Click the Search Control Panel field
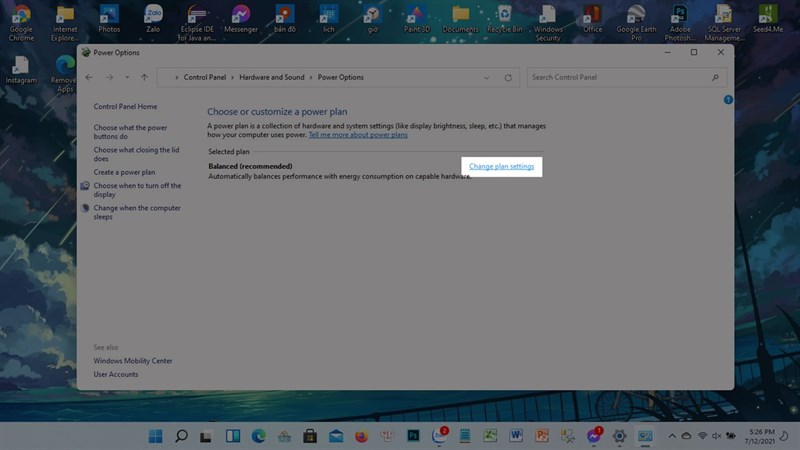The width and height of the screenshot is (800, 450). coord(627,78)
